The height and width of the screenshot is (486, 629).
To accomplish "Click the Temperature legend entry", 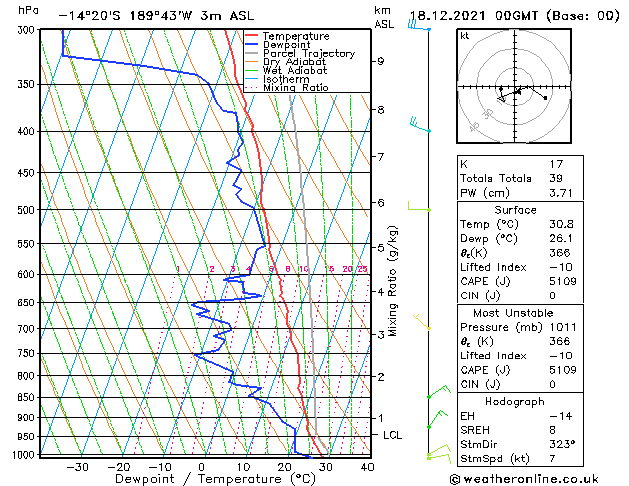I will (296, 36).
